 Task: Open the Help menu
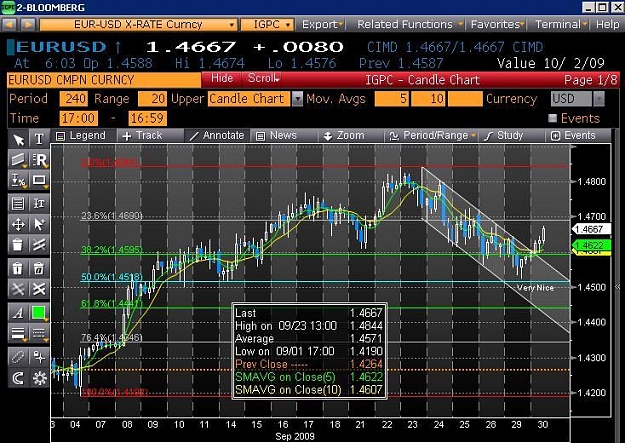(607, 25)
